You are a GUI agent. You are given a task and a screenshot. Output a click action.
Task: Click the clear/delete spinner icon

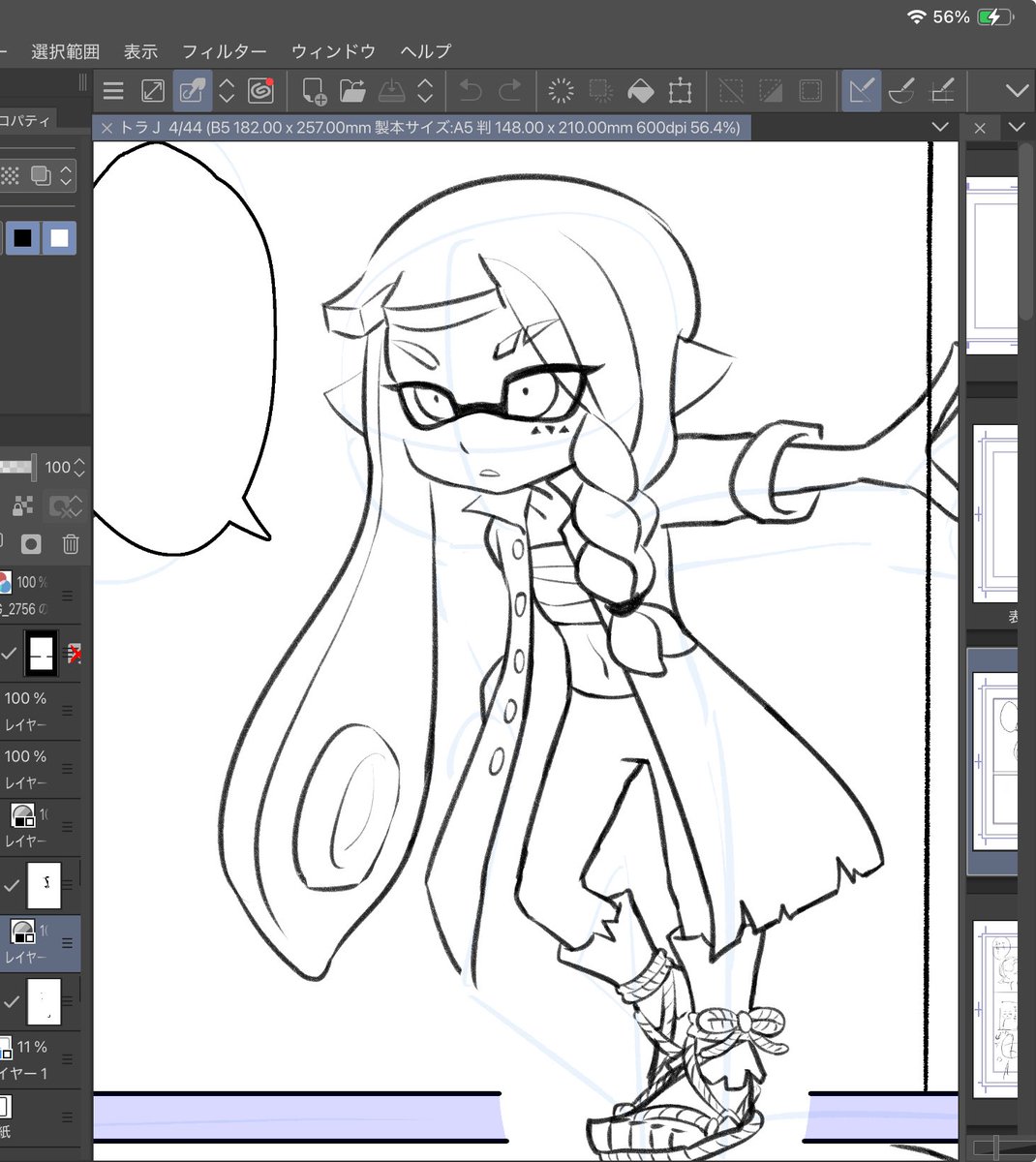[x=561, y=91]
